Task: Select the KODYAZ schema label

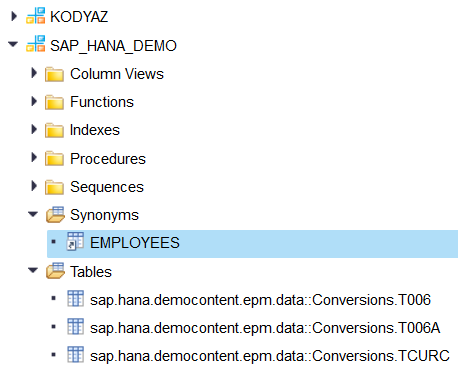Action: pyautogui.click(x=79, y=17)
